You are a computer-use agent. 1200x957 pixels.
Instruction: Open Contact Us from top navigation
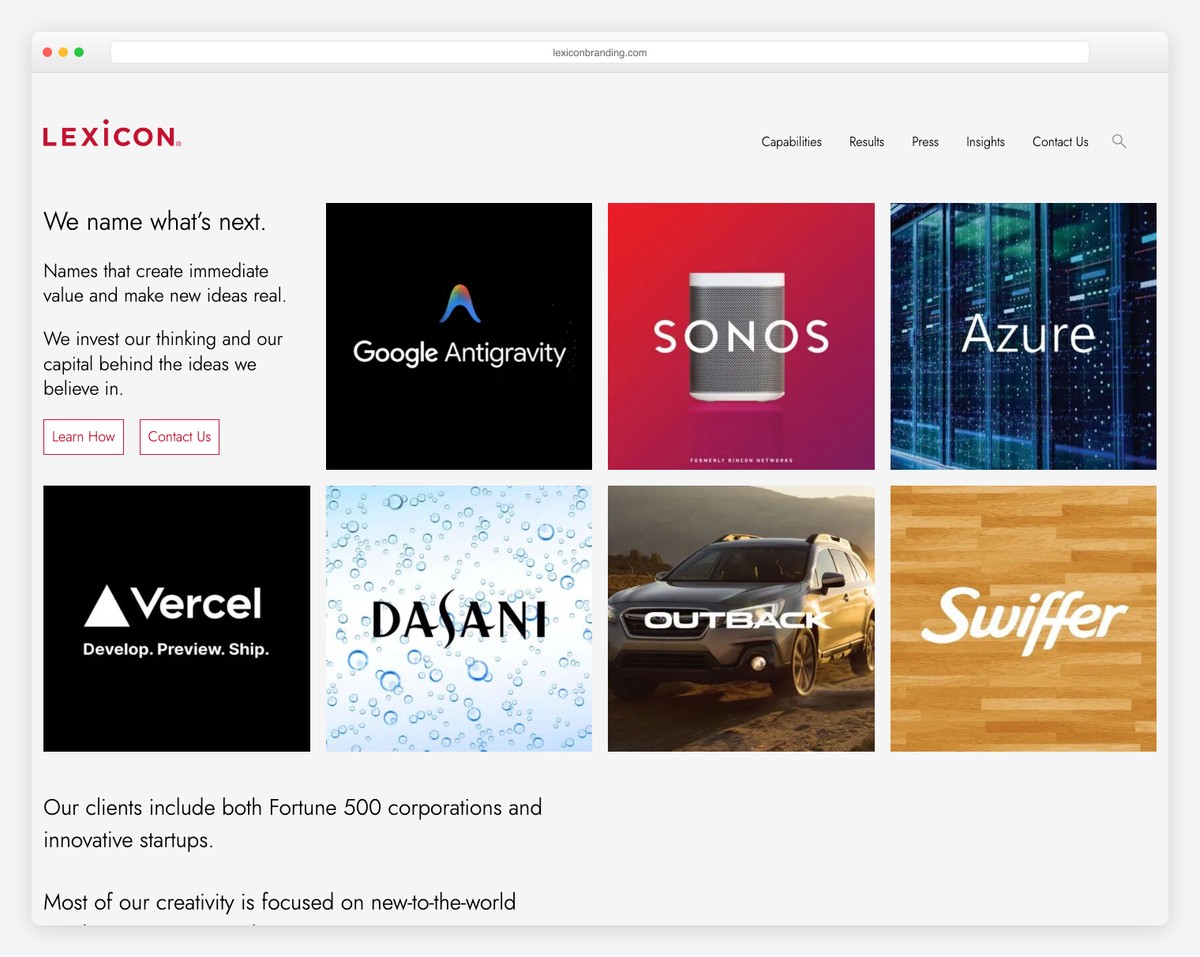pyautogui.click(x=1060, y=141)
